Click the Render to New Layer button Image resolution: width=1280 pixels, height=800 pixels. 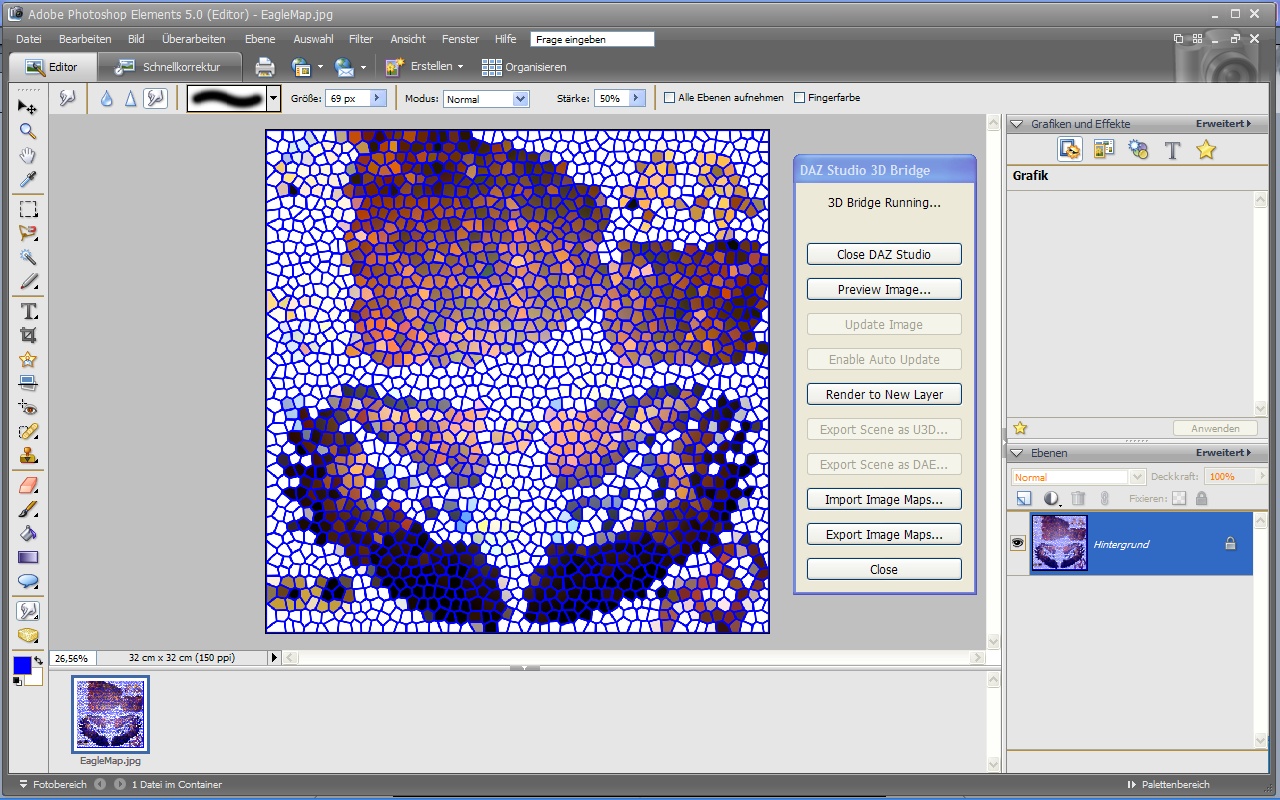[884, 395]
